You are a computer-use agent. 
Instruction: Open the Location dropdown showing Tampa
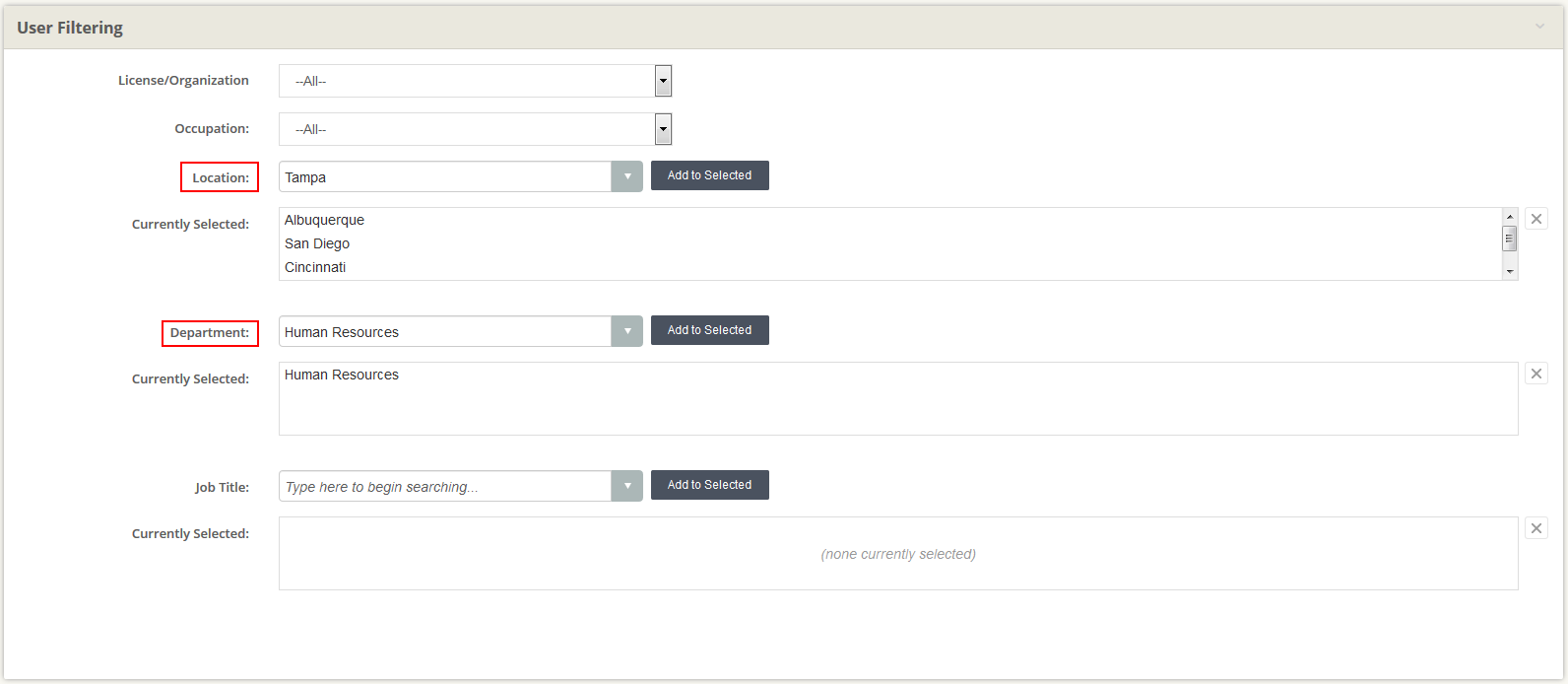(627, 175)
